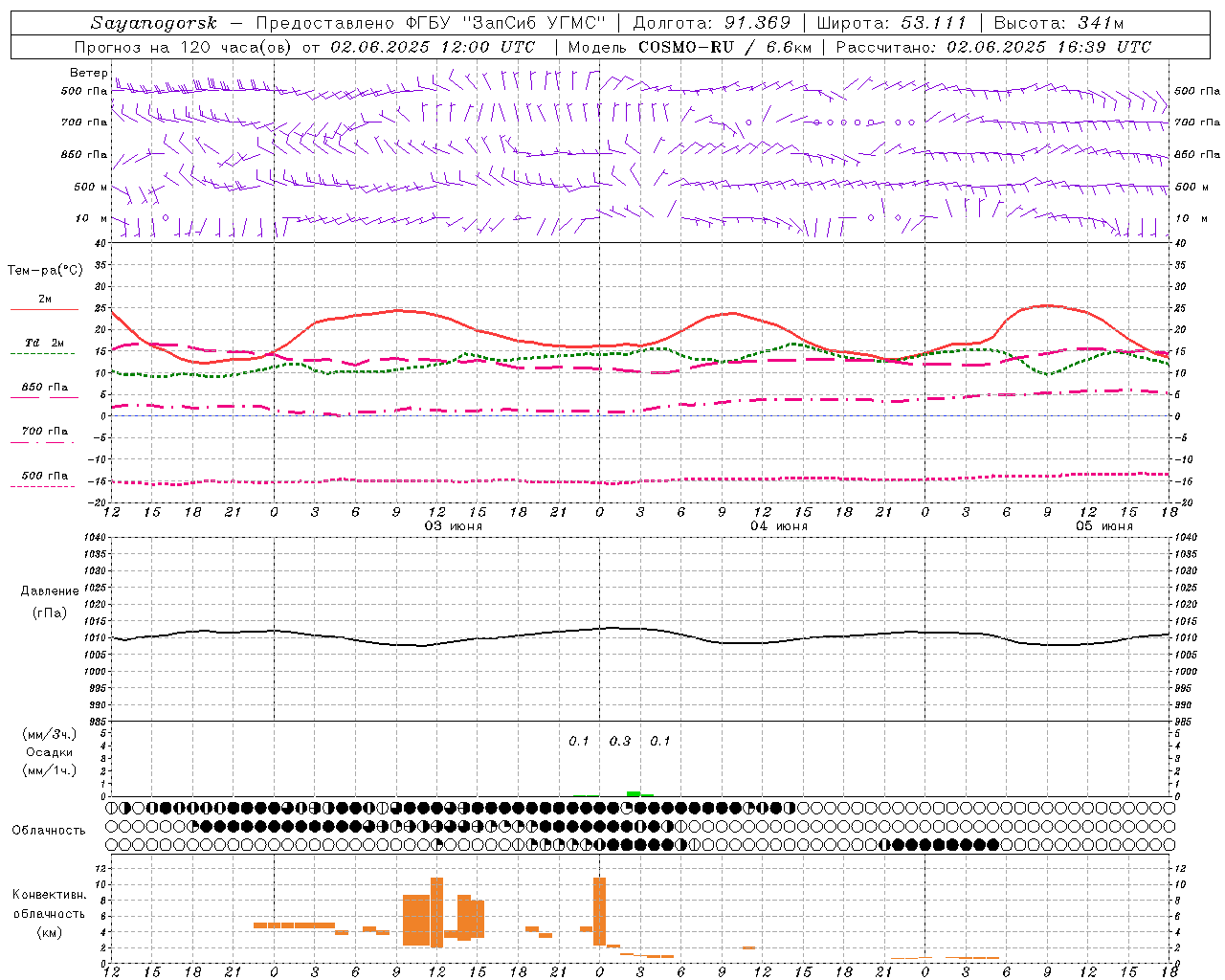Image resolution: width=1225 pixels, height=980 pixels.
Task: Click the 'Давление' pressure panel label
Action: 50,591
